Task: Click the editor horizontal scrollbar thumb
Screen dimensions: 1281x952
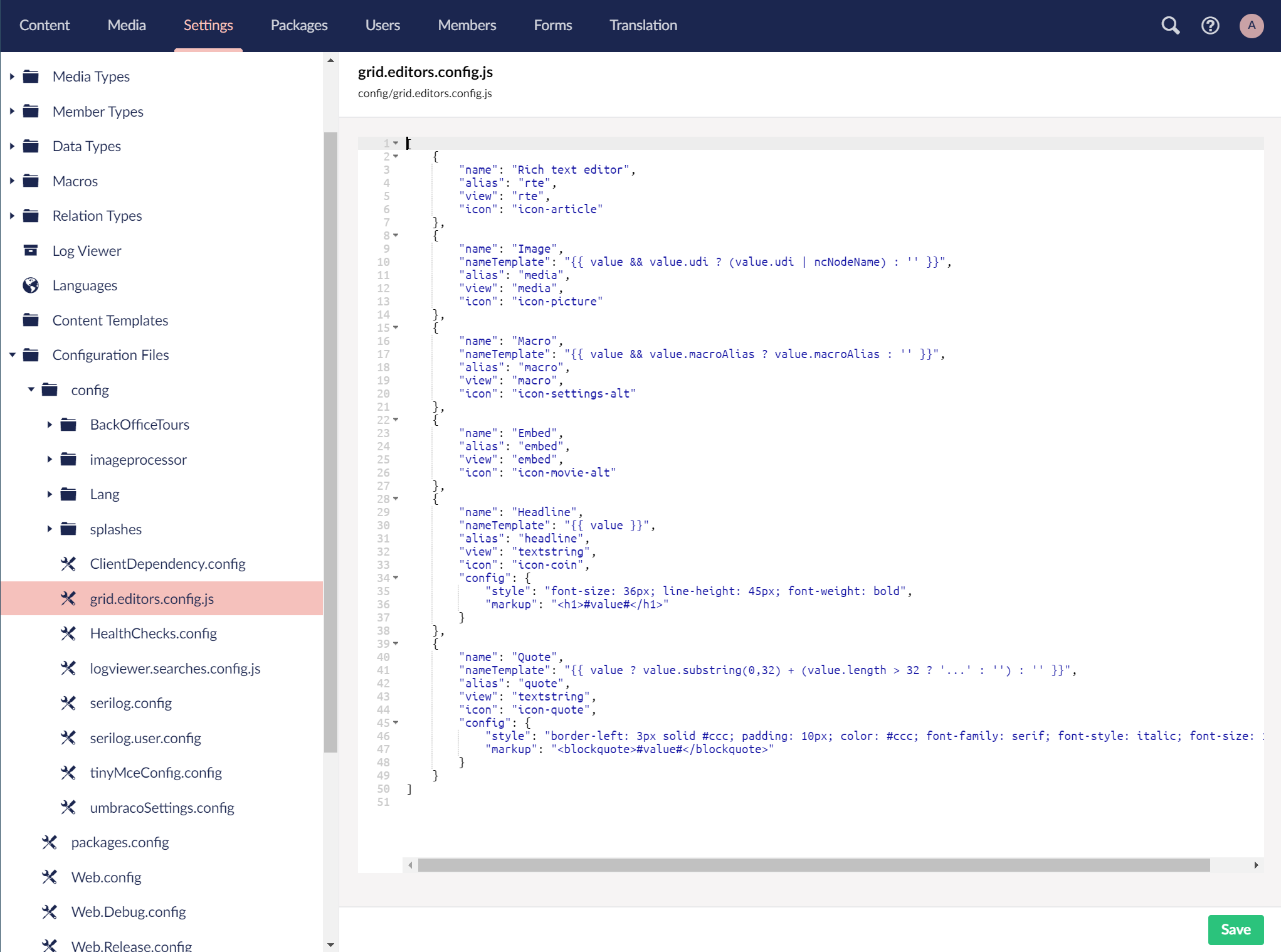Action: [x=814, y=865]
